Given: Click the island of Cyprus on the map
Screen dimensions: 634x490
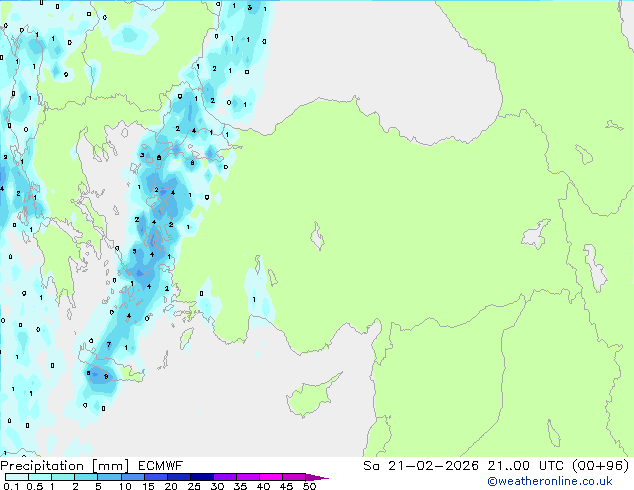Looking at the screenshot, I should (311, 397).
